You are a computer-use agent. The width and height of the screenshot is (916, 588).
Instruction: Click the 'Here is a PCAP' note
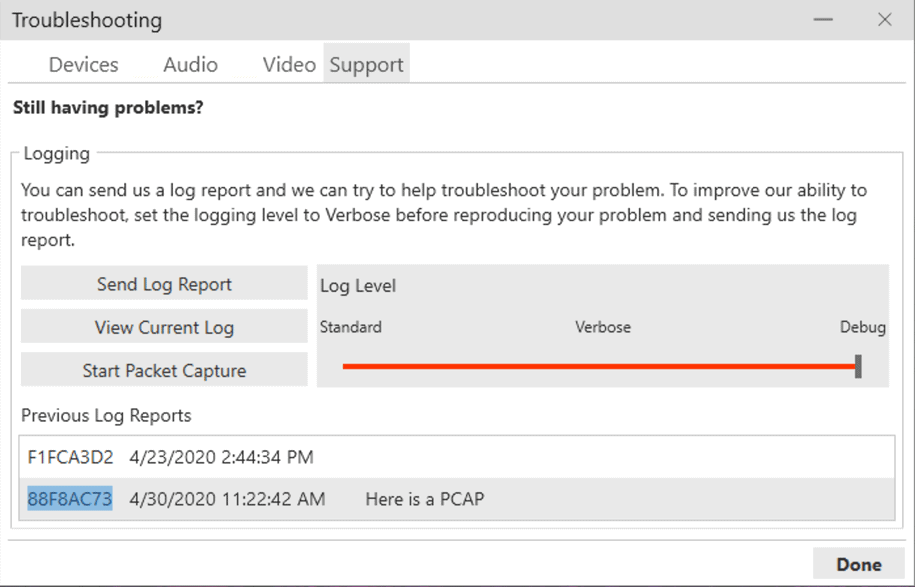425,499
